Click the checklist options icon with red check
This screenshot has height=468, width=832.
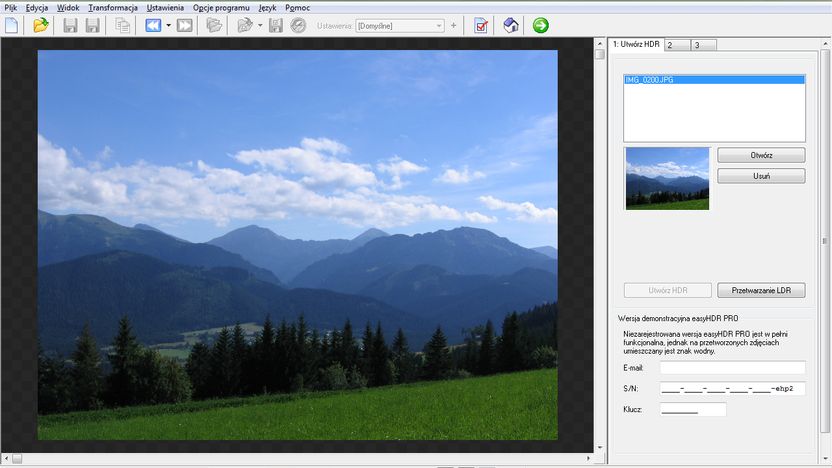coord(481,25)
